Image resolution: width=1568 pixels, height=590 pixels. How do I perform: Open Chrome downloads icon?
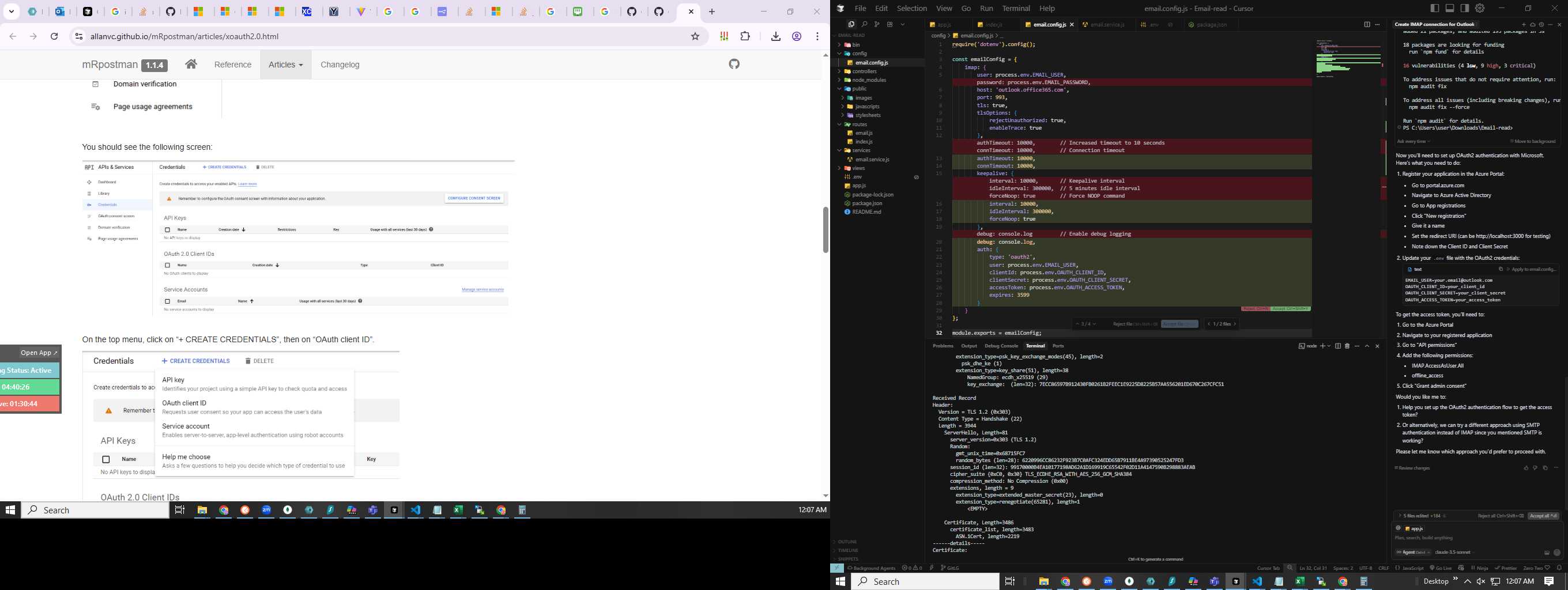[x=775, y=36]
